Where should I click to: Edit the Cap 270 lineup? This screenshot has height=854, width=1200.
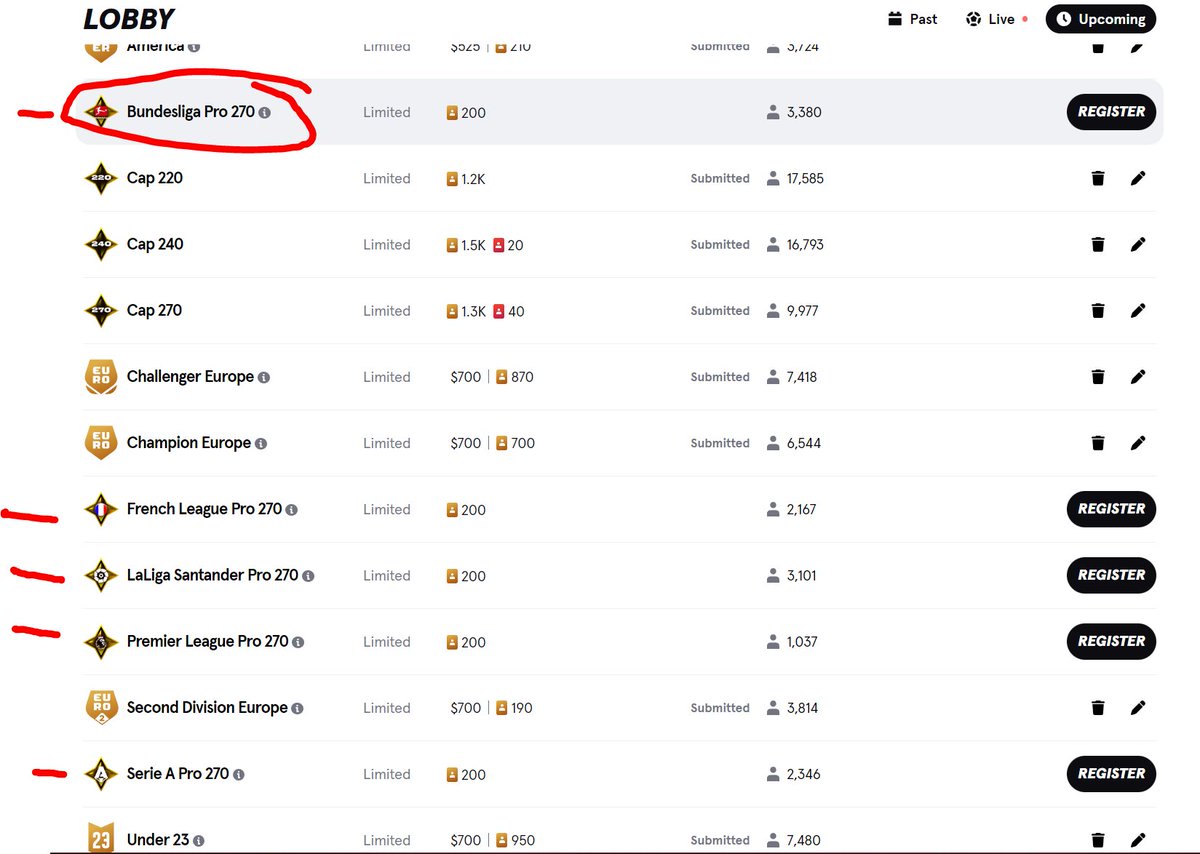point(1137,310)
